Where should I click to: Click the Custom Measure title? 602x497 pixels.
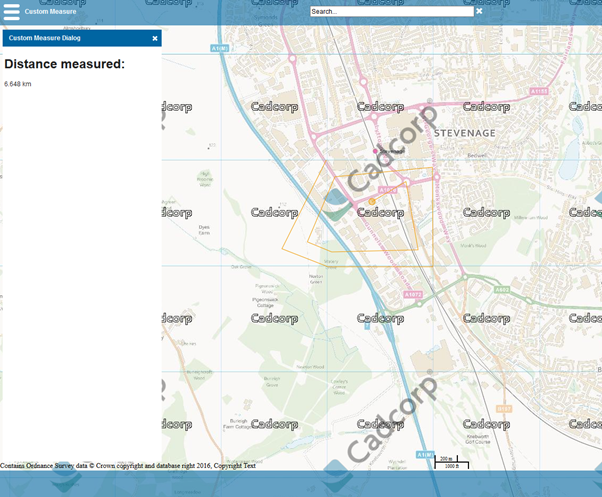tap(50, 12)
